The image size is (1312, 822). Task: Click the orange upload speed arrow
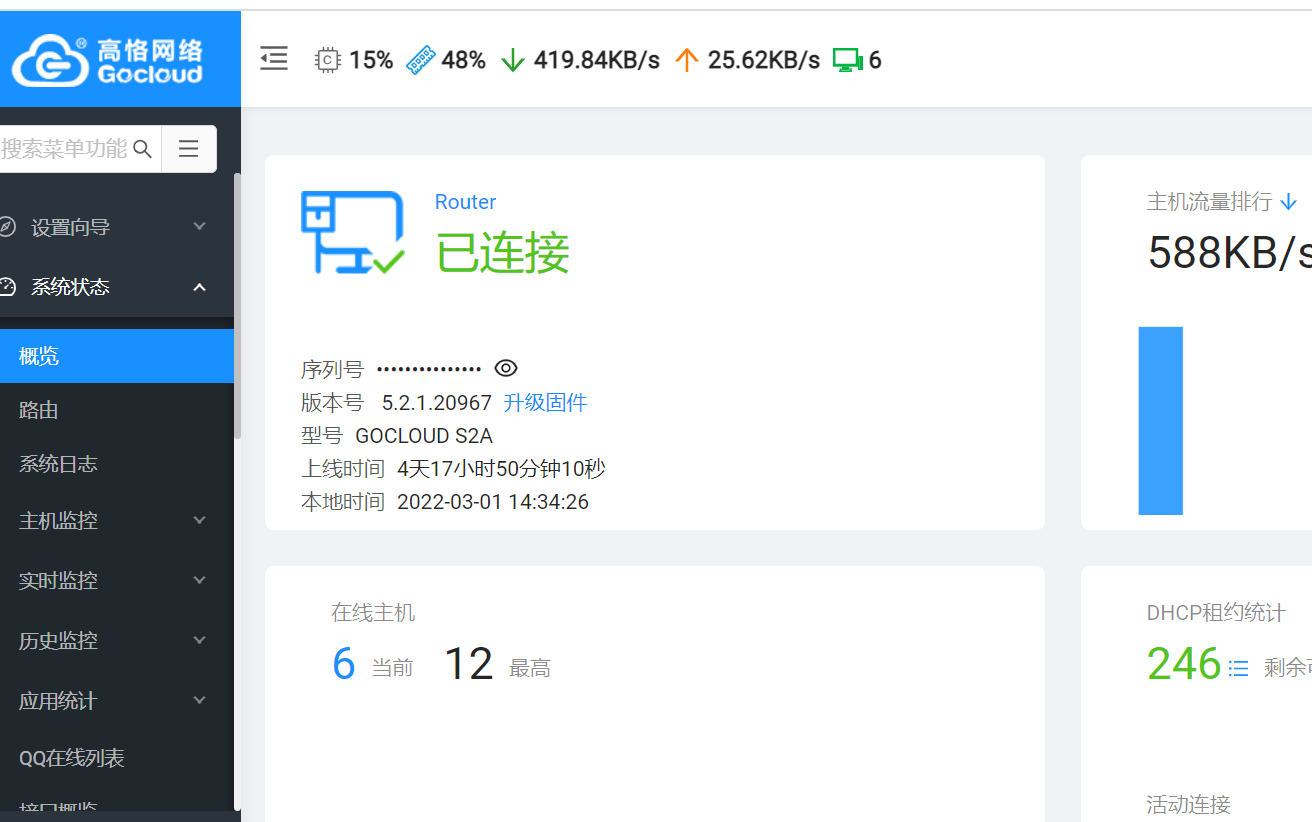[686, 60]
